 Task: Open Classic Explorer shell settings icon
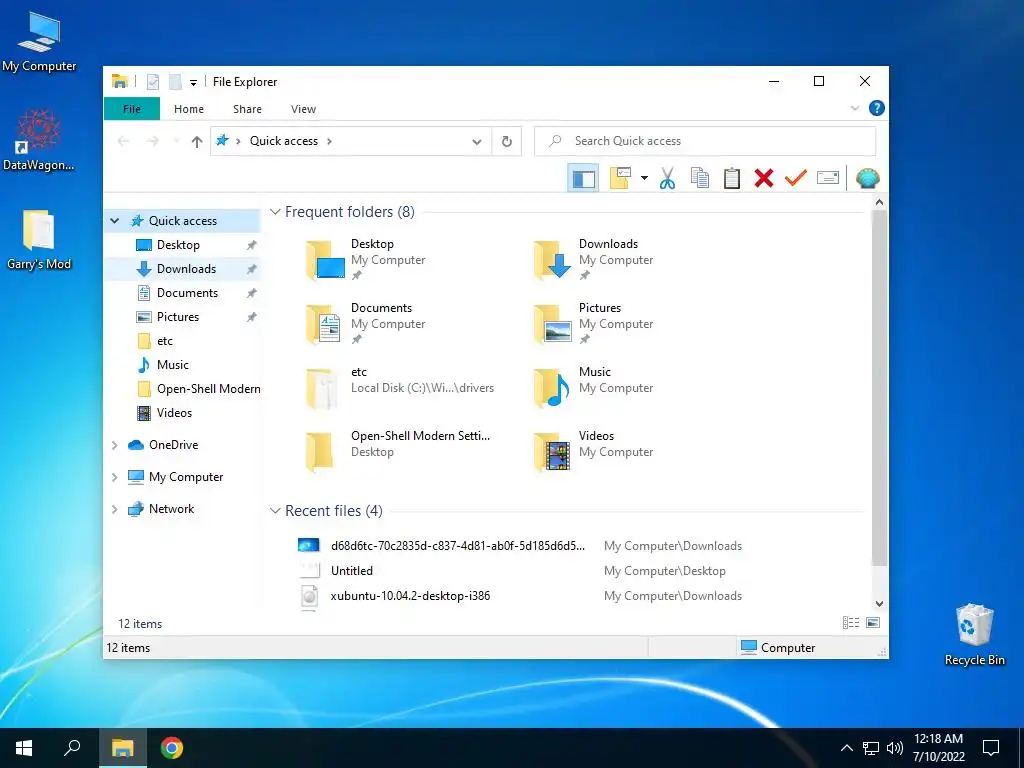867,178
